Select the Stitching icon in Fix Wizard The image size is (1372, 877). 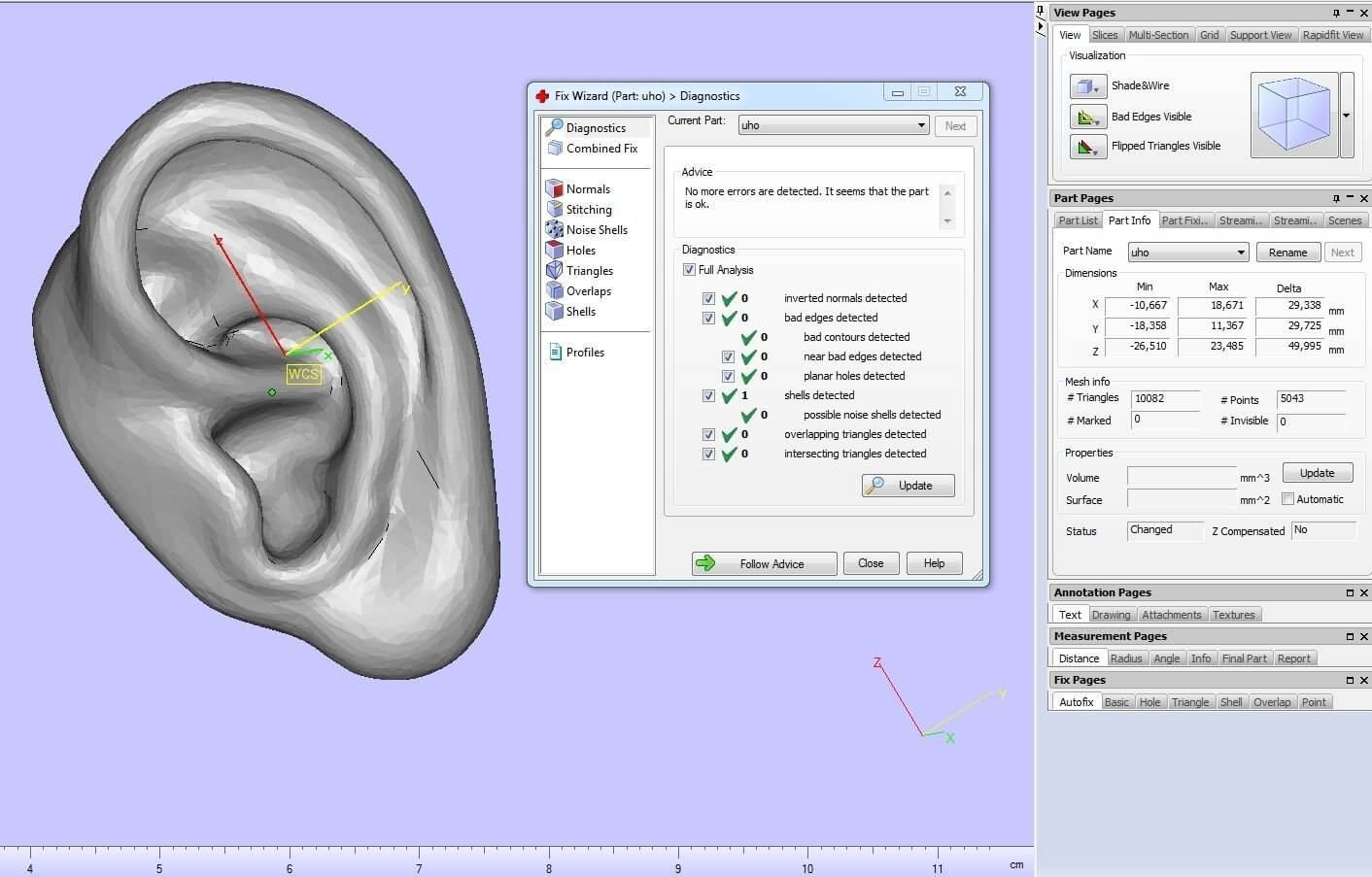coord(555,209)
